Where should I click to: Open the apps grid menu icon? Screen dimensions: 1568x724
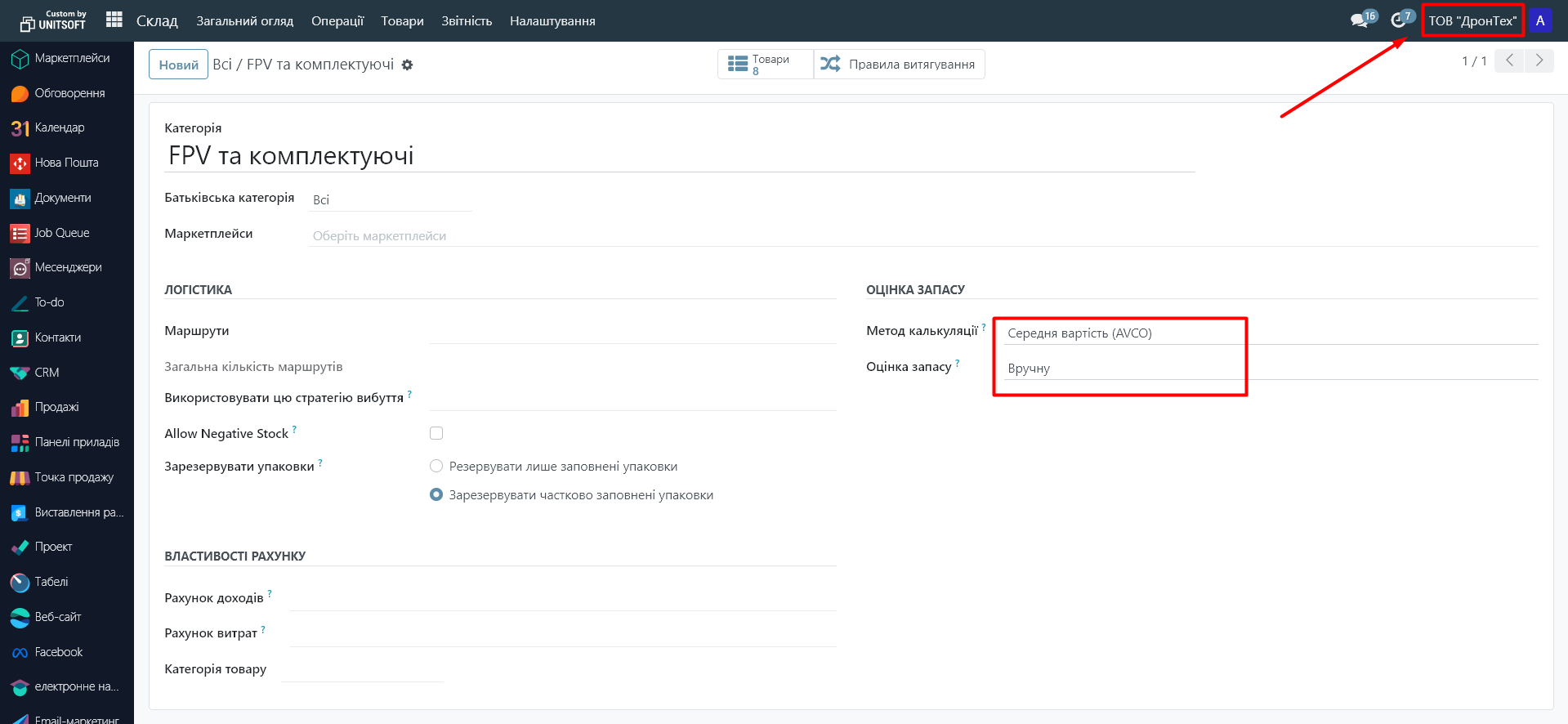pos(114,20)
